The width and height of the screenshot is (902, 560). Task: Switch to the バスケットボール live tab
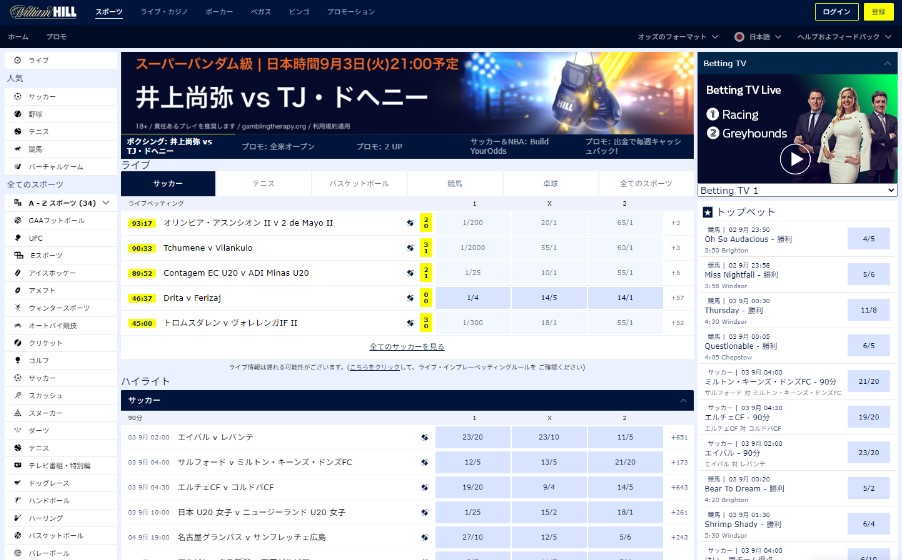(x=359, y=184)
